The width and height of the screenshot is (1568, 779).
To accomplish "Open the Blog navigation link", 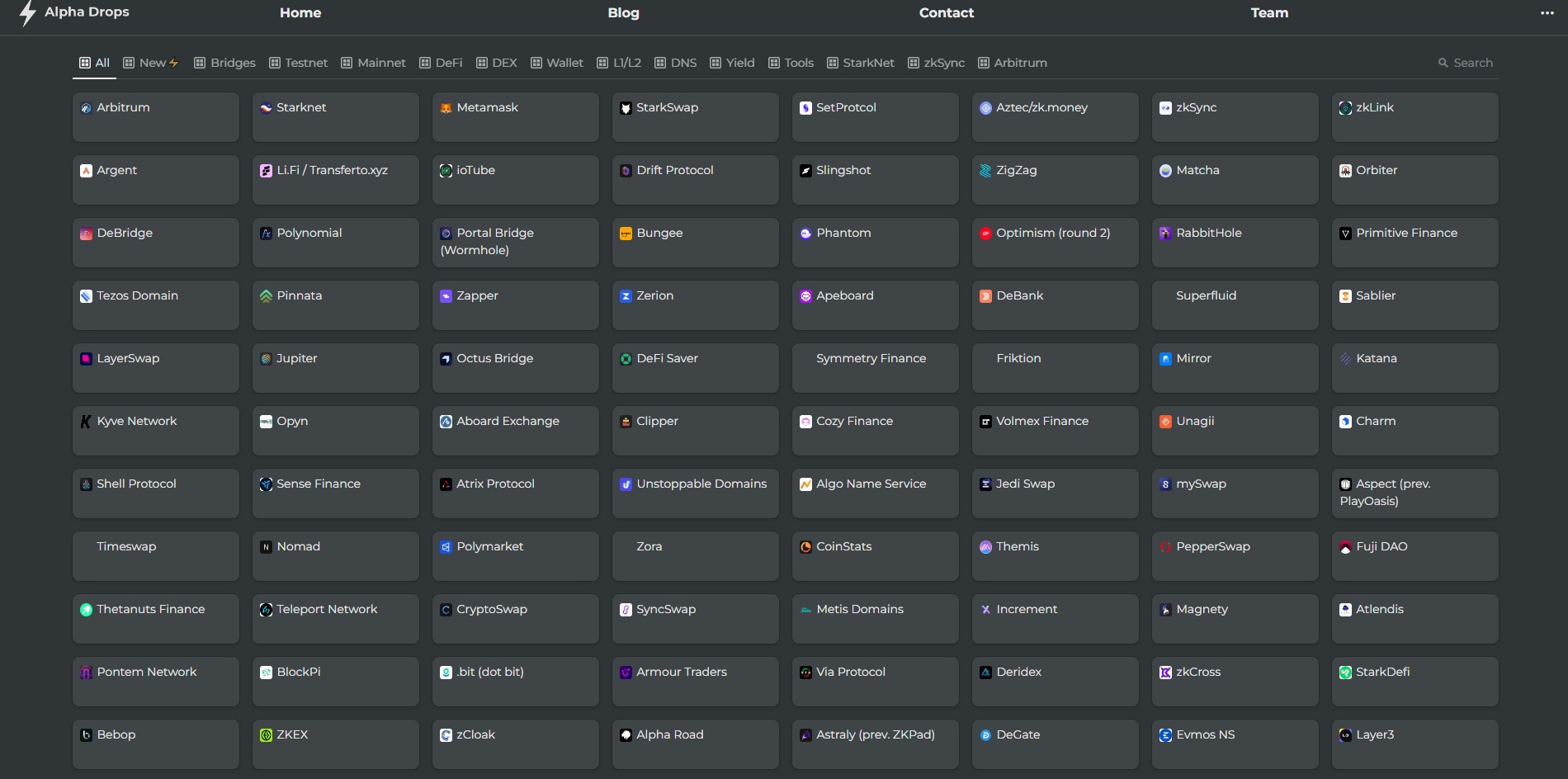I will 624,13.
